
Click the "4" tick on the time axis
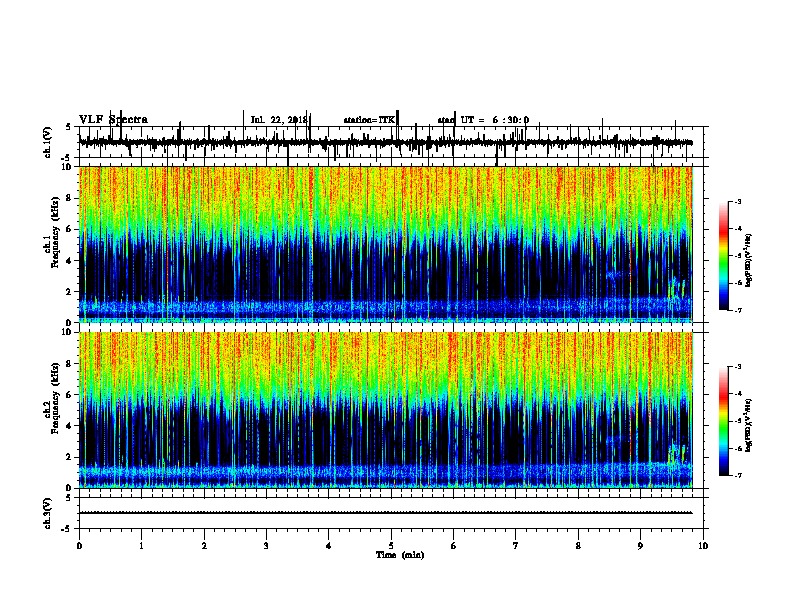(329, 546)
